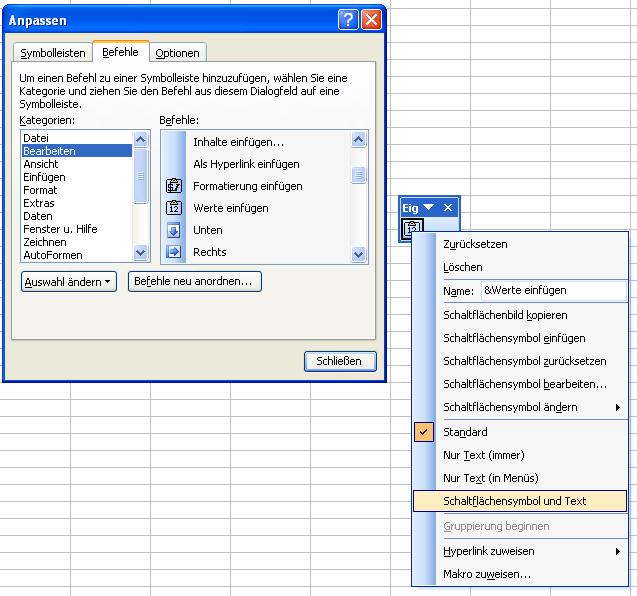Click the Name field containing &Werte einfügen
The image size is (637, 596).
(x=551, y=290)
